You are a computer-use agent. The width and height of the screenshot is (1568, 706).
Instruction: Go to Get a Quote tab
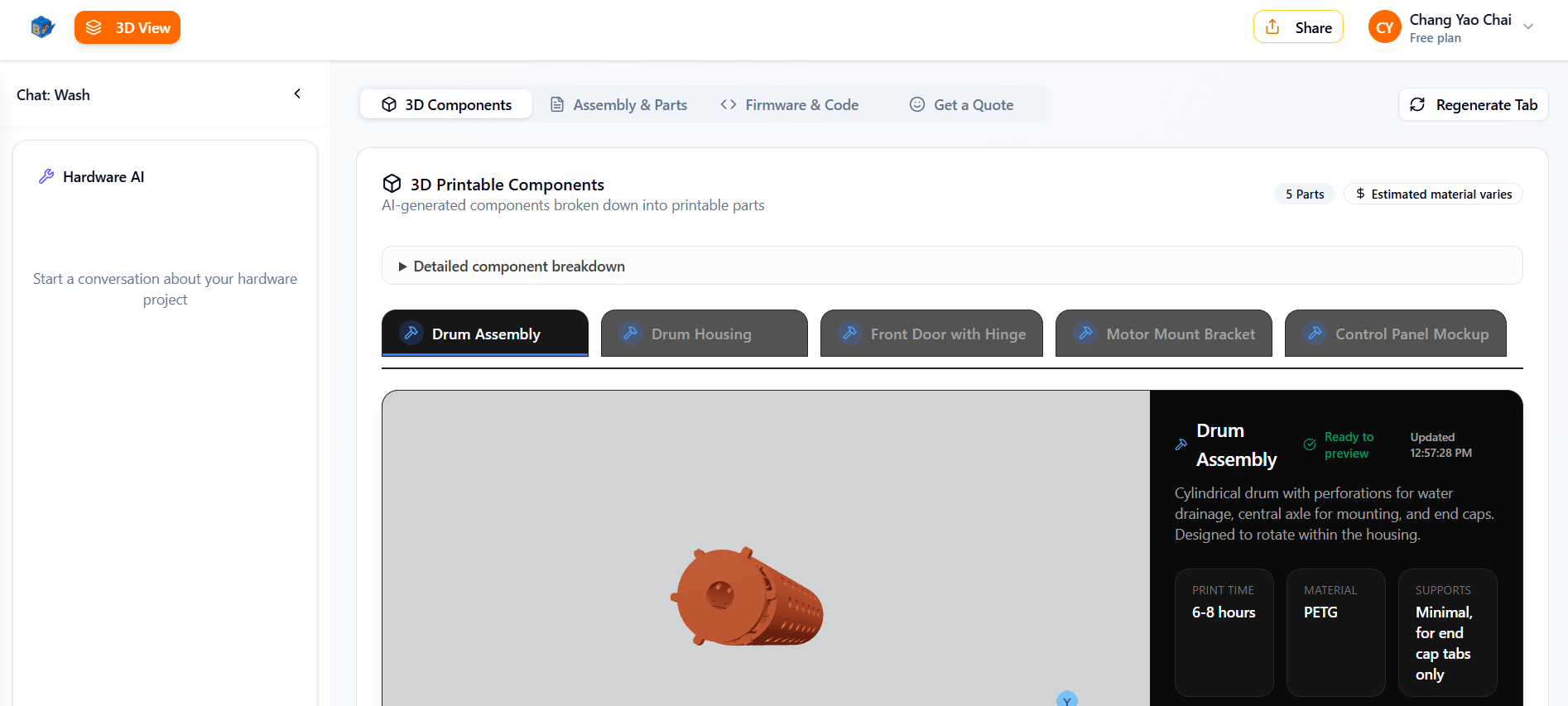962,105
